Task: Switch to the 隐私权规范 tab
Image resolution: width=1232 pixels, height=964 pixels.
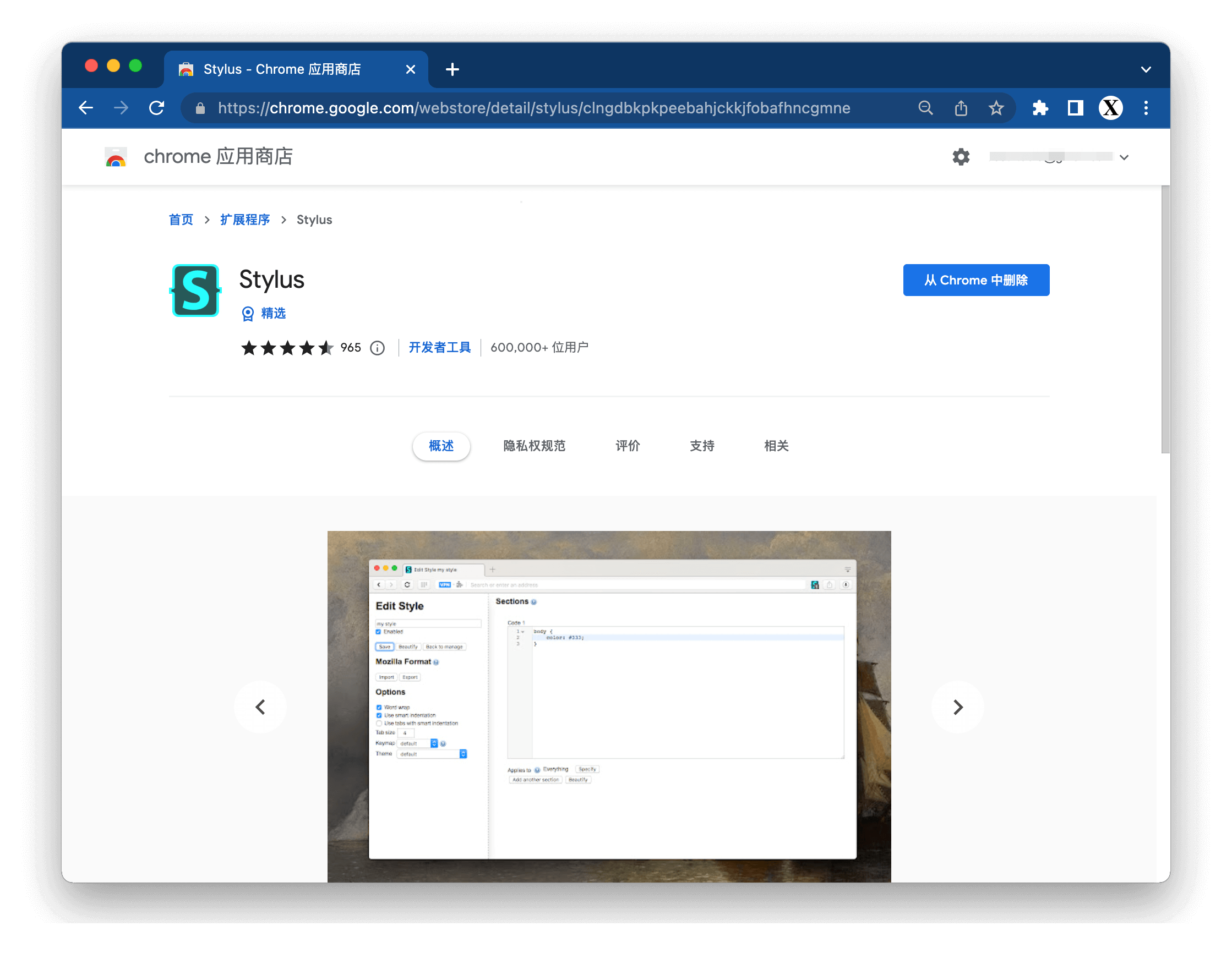Action: 533,446
